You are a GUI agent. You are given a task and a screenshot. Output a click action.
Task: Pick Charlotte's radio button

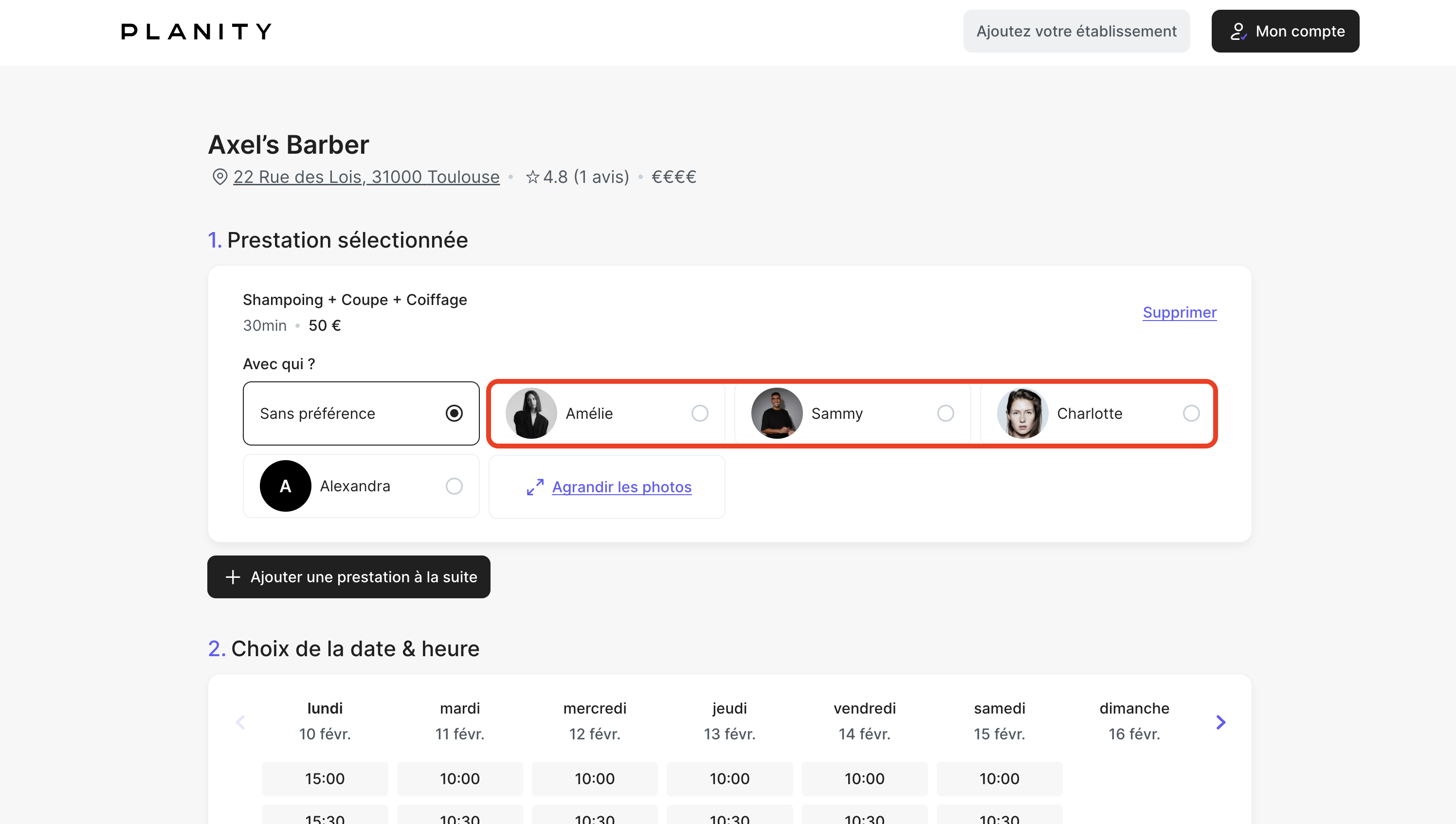coord(1191,413)
